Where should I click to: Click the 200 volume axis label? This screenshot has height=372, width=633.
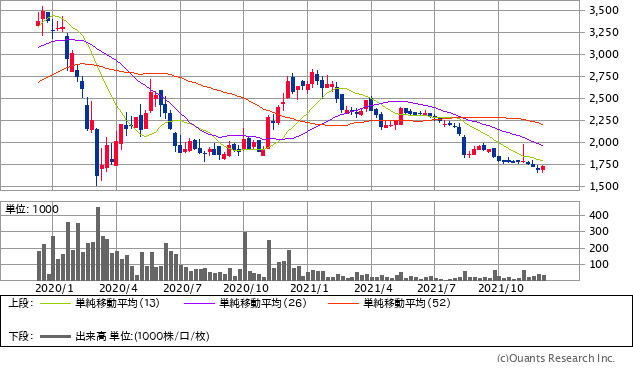599,248
